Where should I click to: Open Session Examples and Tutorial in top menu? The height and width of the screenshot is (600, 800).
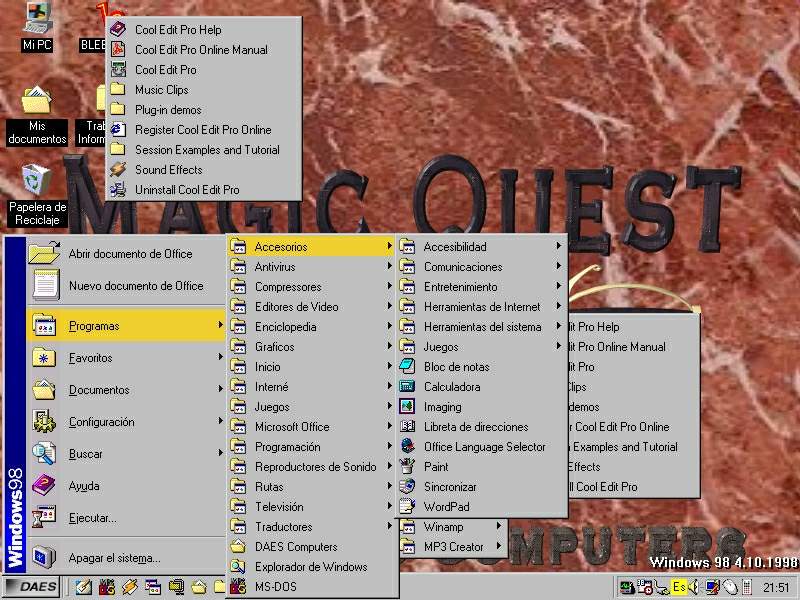coord(204,149)
